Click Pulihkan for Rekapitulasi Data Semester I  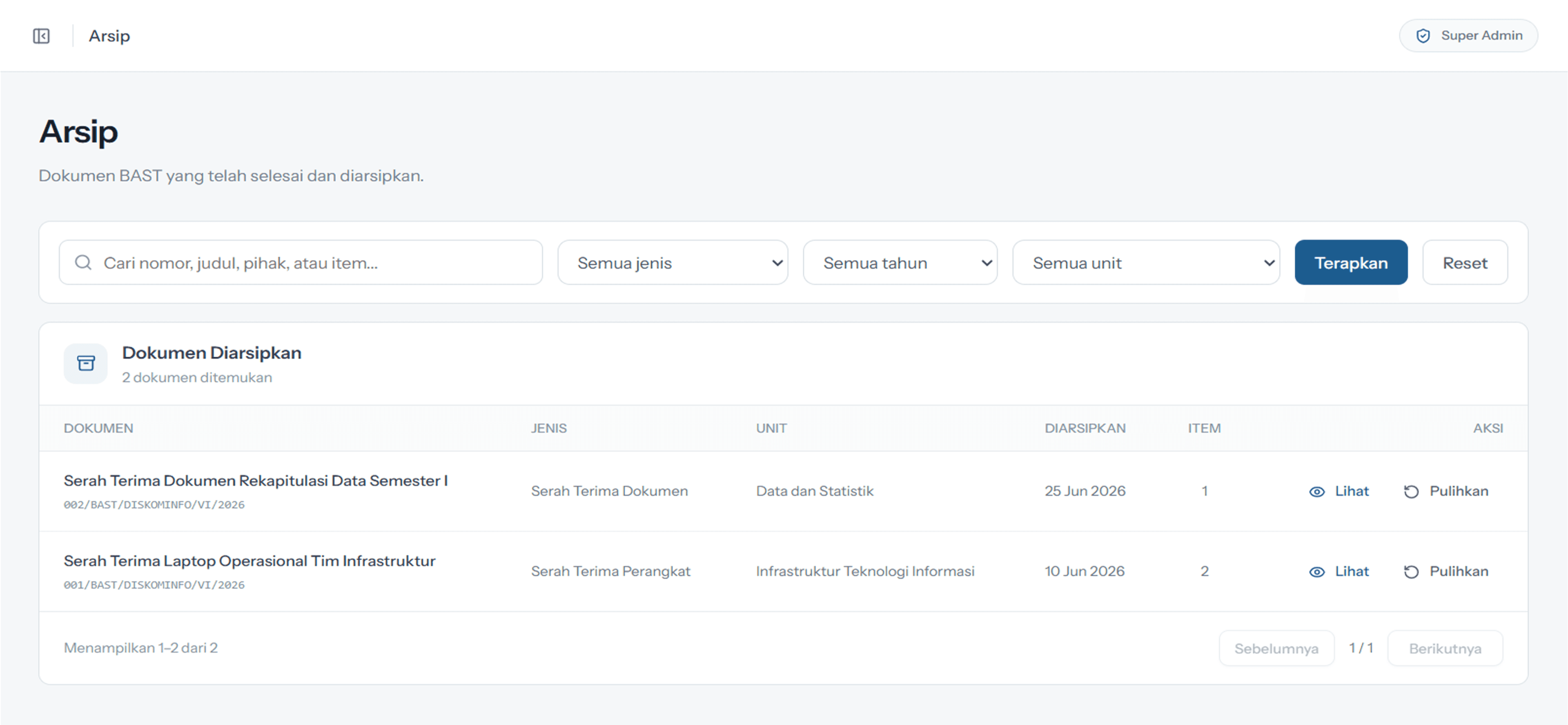[1446, 491]
